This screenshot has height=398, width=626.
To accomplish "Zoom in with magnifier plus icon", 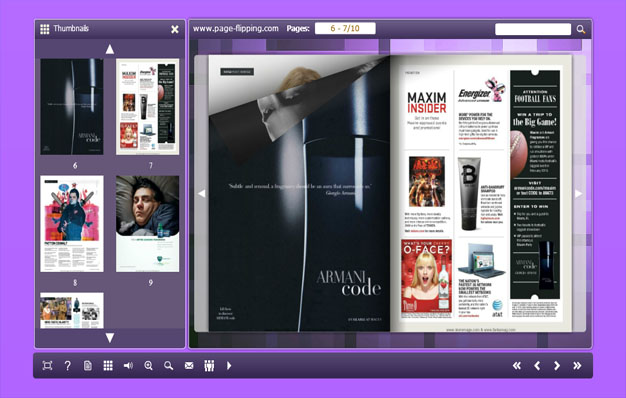I will point(149,365).
